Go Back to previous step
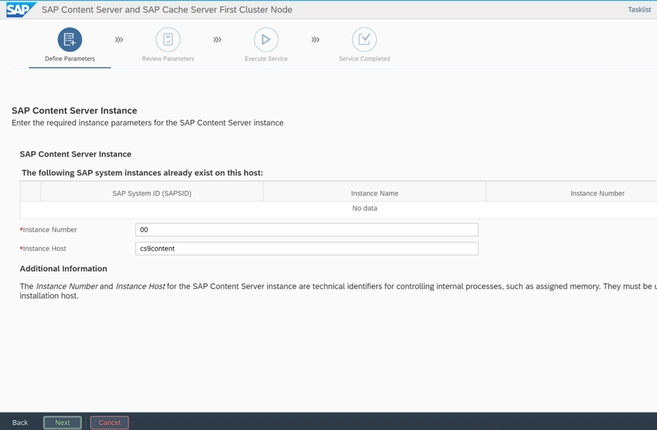Image resolution: width=657 pixels, height=430 pixels. point(20,422)
